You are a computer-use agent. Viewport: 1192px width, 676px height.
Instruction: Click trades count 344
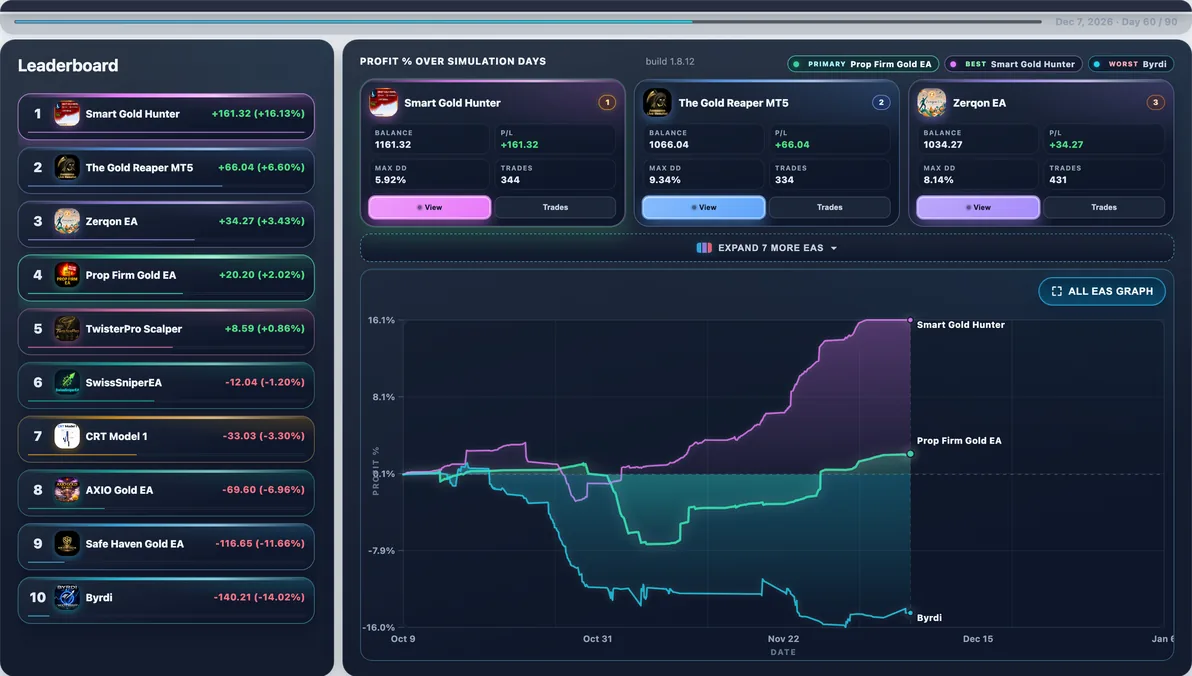[510, 180]
